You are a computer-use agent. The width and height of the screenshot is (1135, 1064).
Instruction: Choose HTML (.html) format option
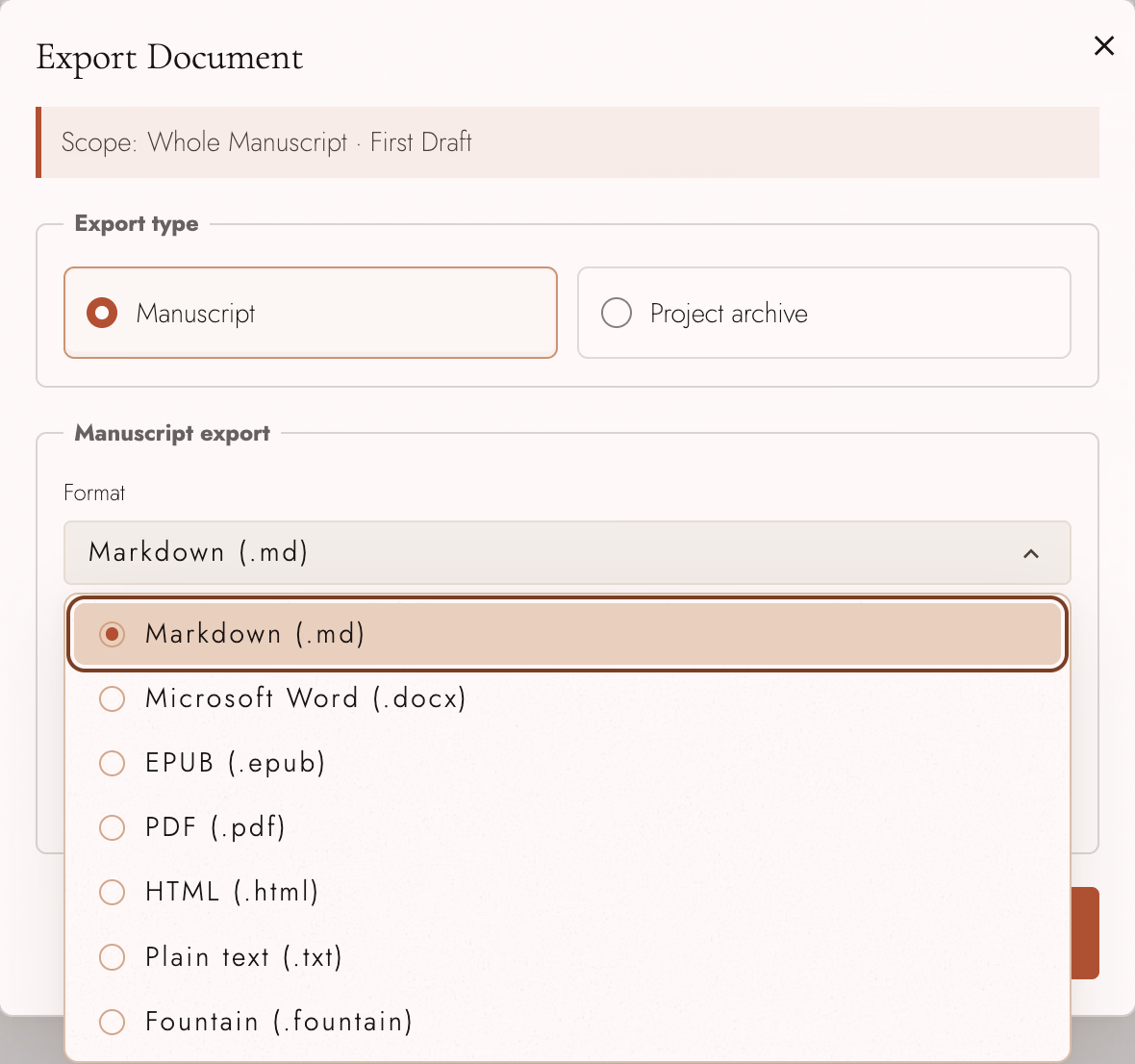(567, 892)
